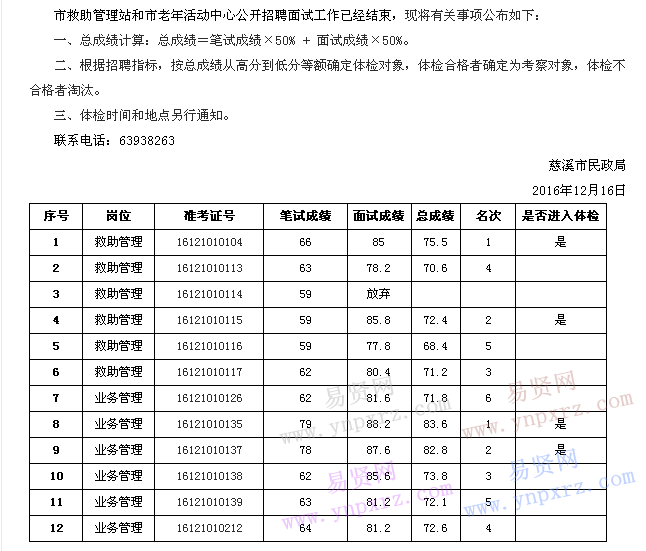Click total score 83.6
This screenshot has height=551, width=646.
[x=435, y=424]
